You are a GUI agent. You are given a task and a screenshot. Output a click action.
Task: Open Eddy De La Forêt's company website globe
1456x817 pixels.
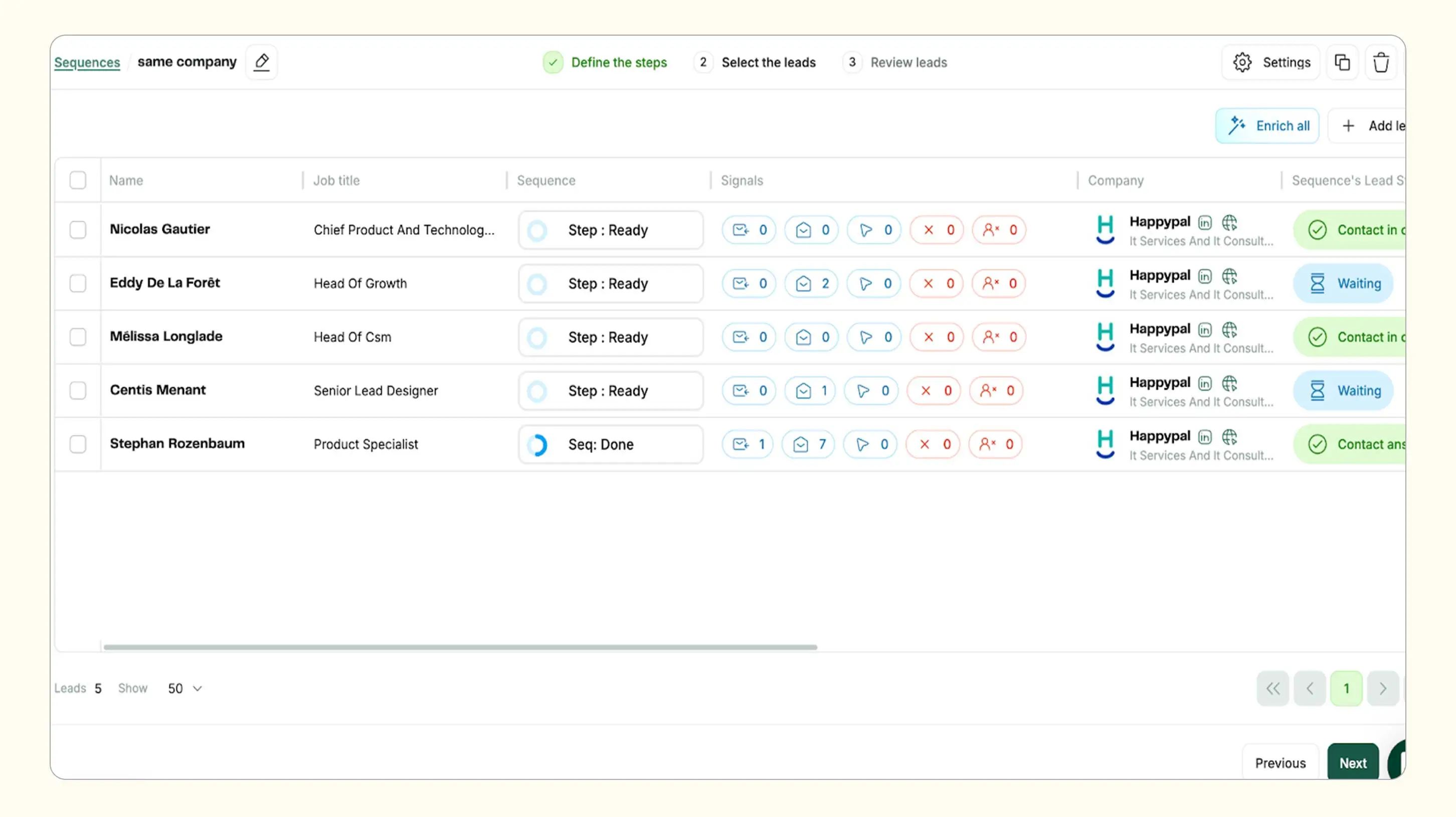coord(1229,276)
